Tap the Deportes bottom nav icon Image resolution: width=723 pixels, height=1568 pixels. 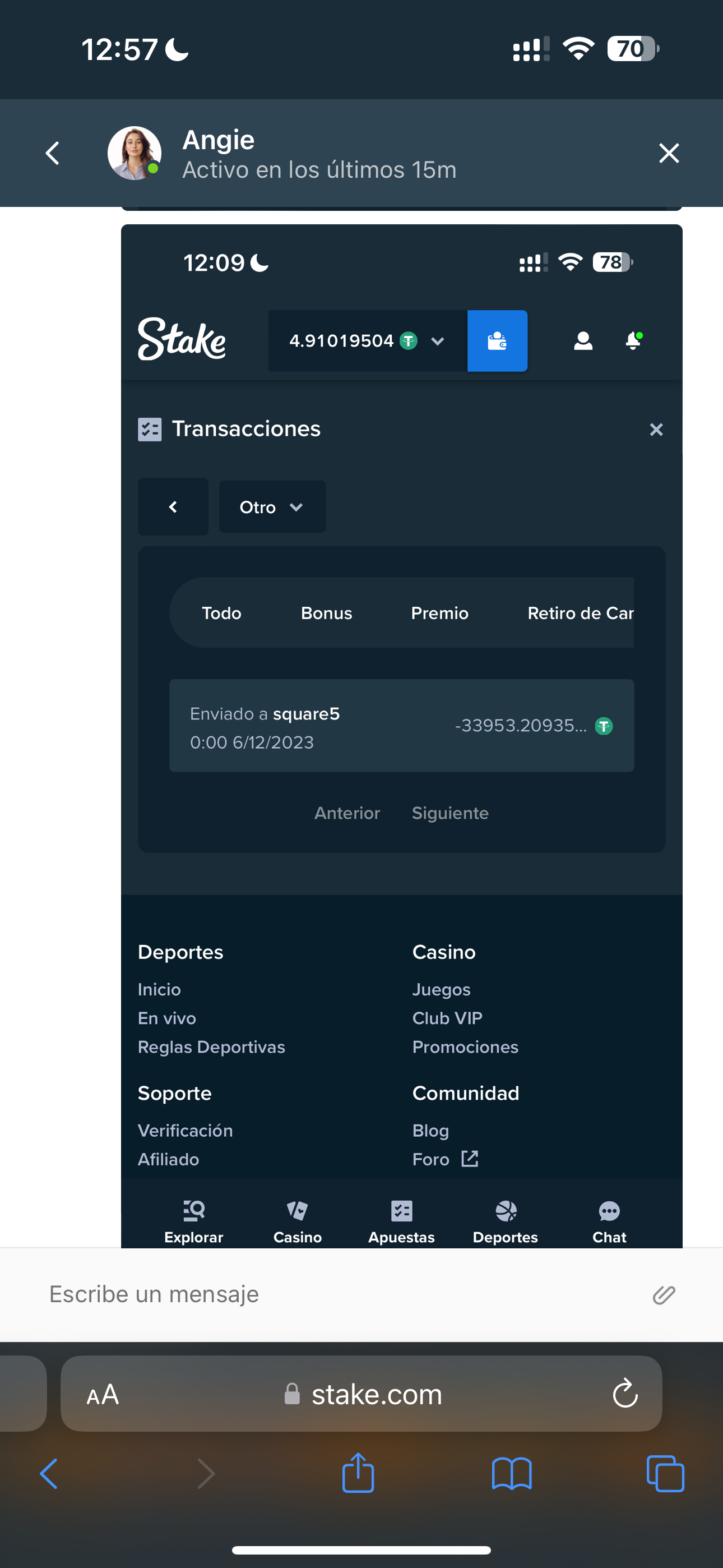[x=505, y=1221]
